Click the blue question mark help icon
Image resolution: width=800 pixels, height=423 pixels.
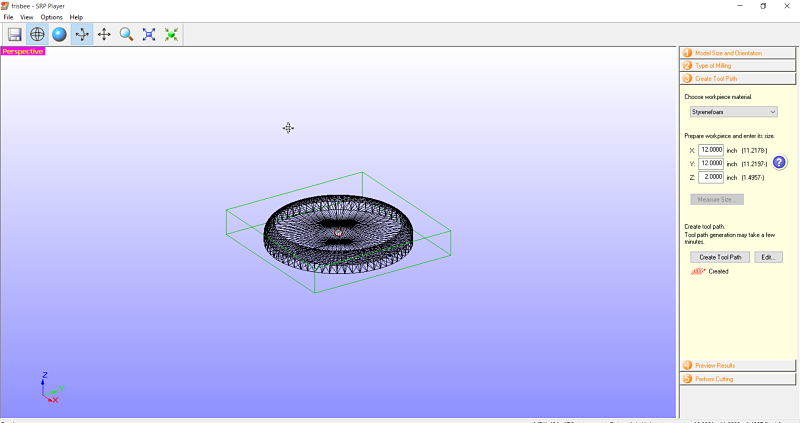tap(779, 162)
